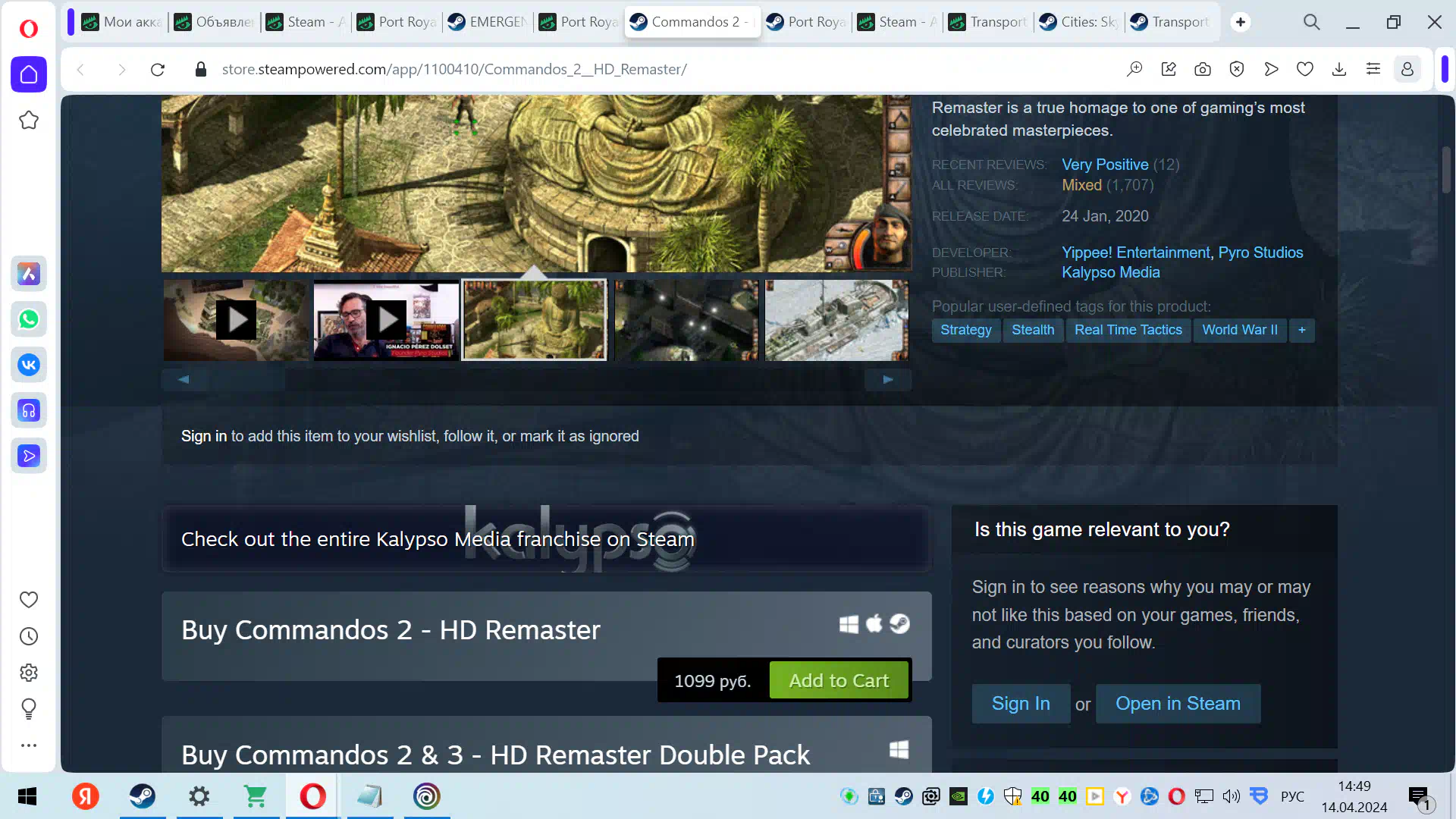The width and height of the screenshot is (1456, 819).
Task: Open the lightbulb tips icon
Action: pyautogui.click(x=29, y=709)
